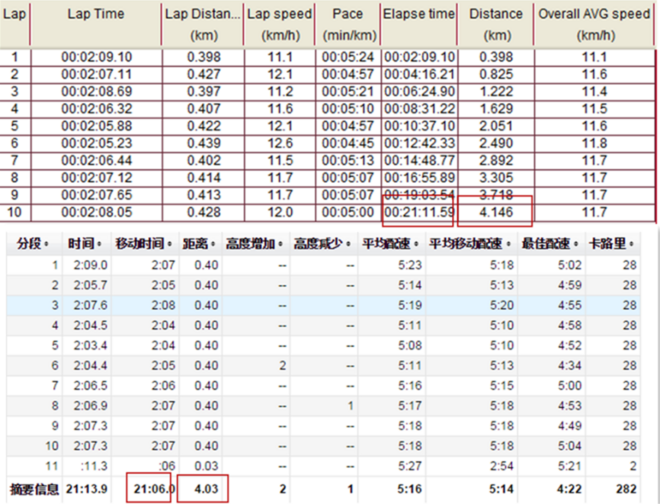660x504 pixels.
Task: Sort by the "Lap speed" column header
Action: coord(280,15)
